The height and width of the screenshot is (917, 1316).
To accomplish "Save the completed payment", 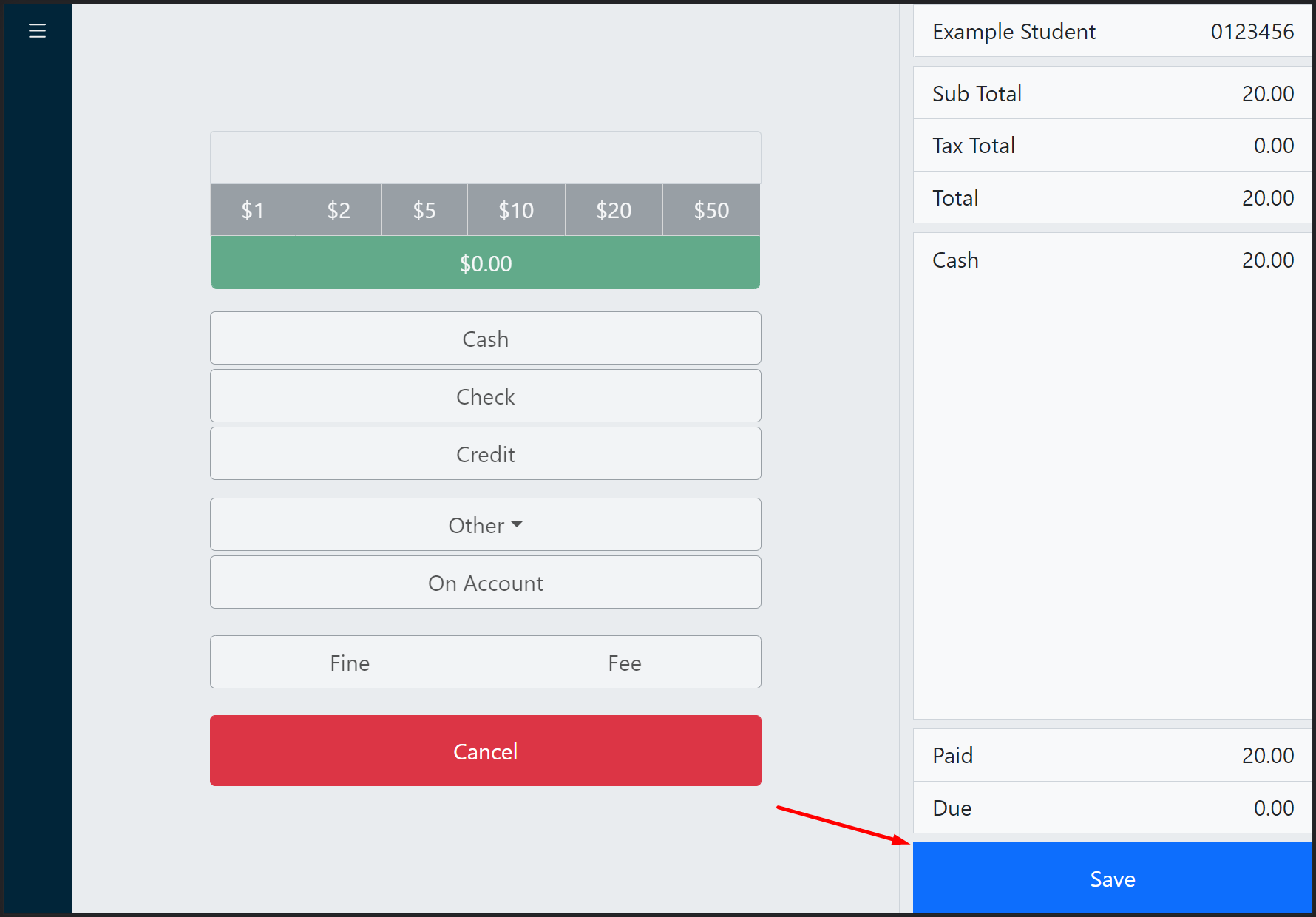I will (x=1112, y=879).
